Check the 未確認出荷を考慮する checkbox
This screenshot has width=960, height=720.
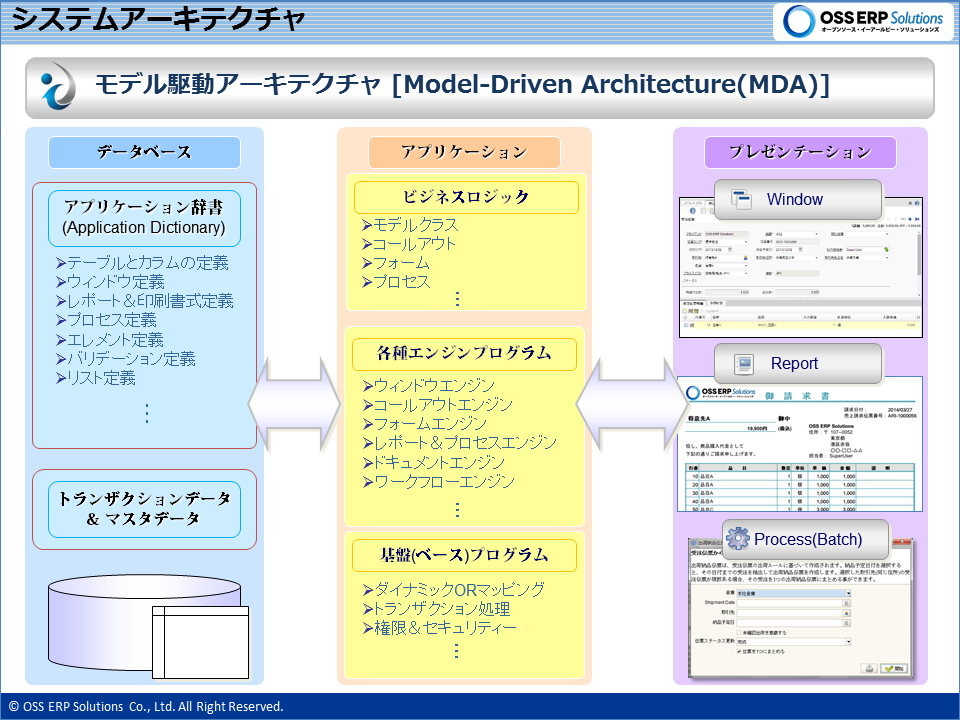[x=738, y=632]
